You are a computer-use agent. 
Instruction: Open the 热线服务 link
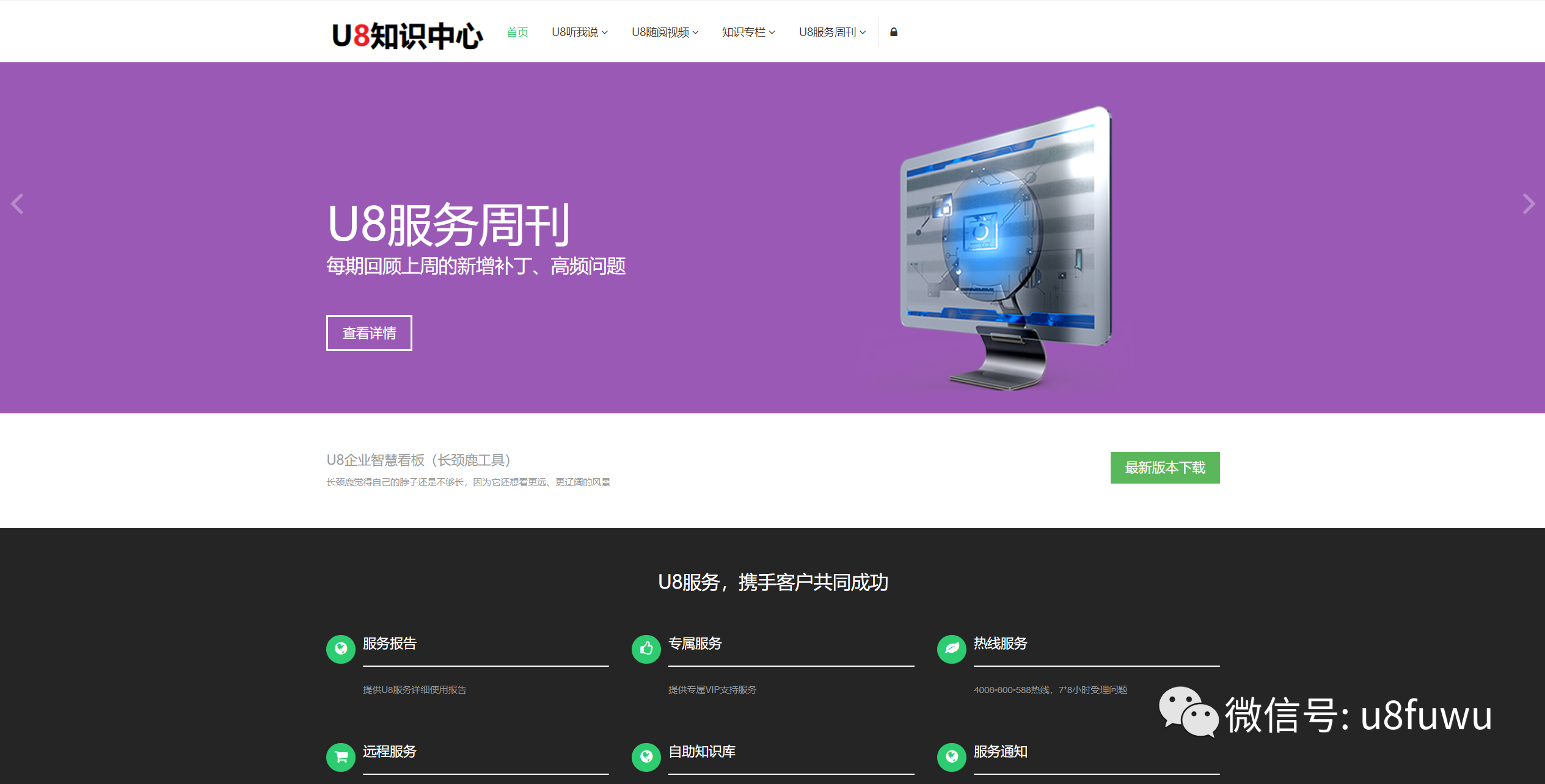1001,644
